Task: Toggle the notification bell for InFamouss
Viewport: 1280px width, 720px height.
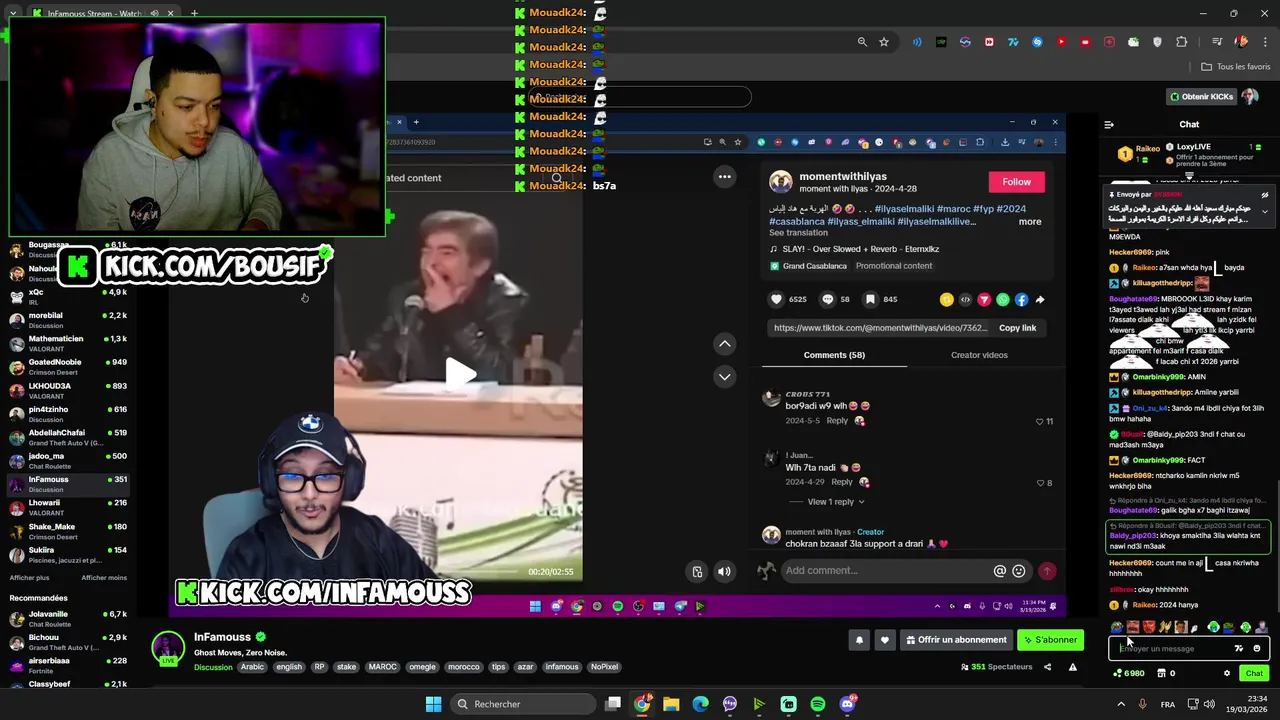Action: 859,640
